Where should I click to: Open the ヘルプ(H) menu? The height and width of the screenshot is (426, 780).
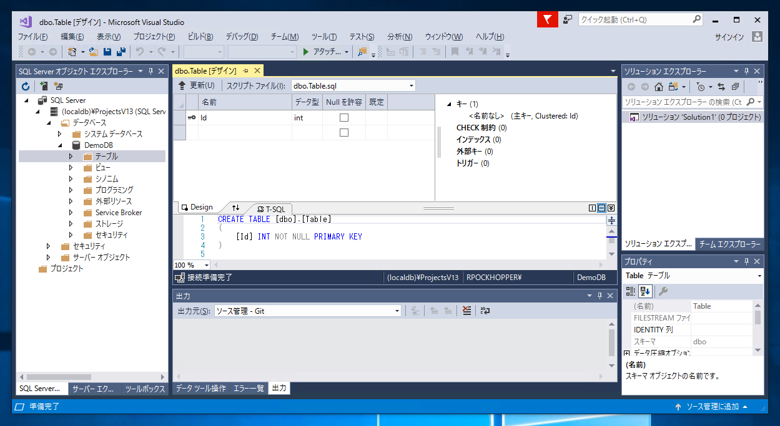pos(489,37)
